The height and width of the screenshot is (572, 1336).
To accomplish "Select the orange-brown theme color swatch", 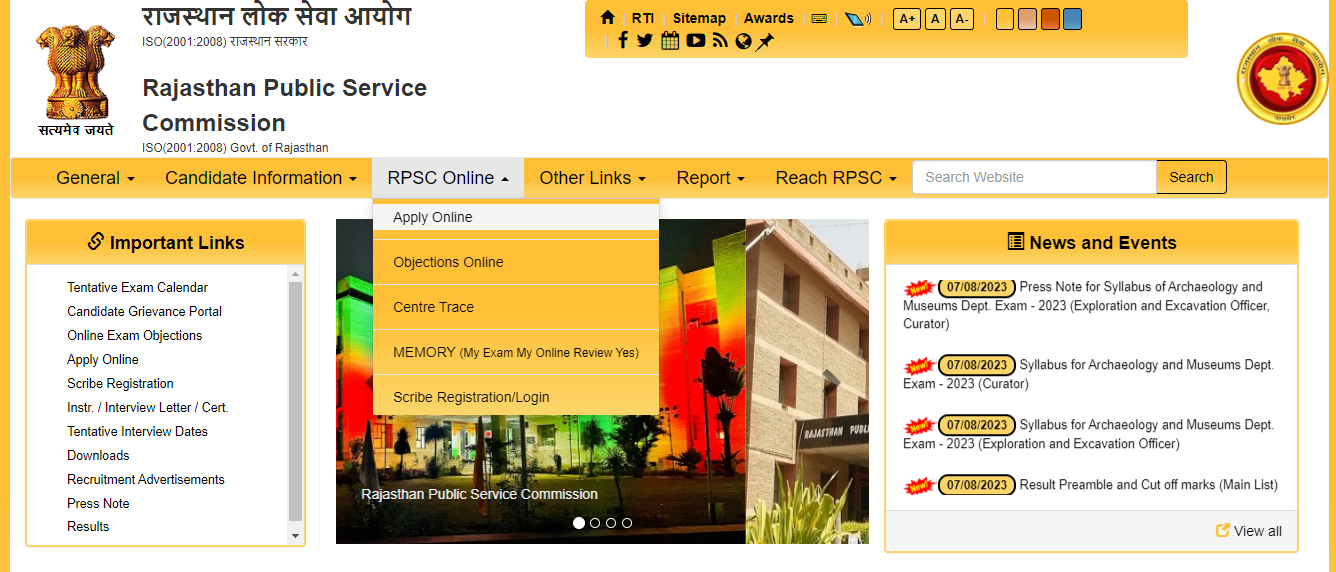I will click(x=1050, y=19).
